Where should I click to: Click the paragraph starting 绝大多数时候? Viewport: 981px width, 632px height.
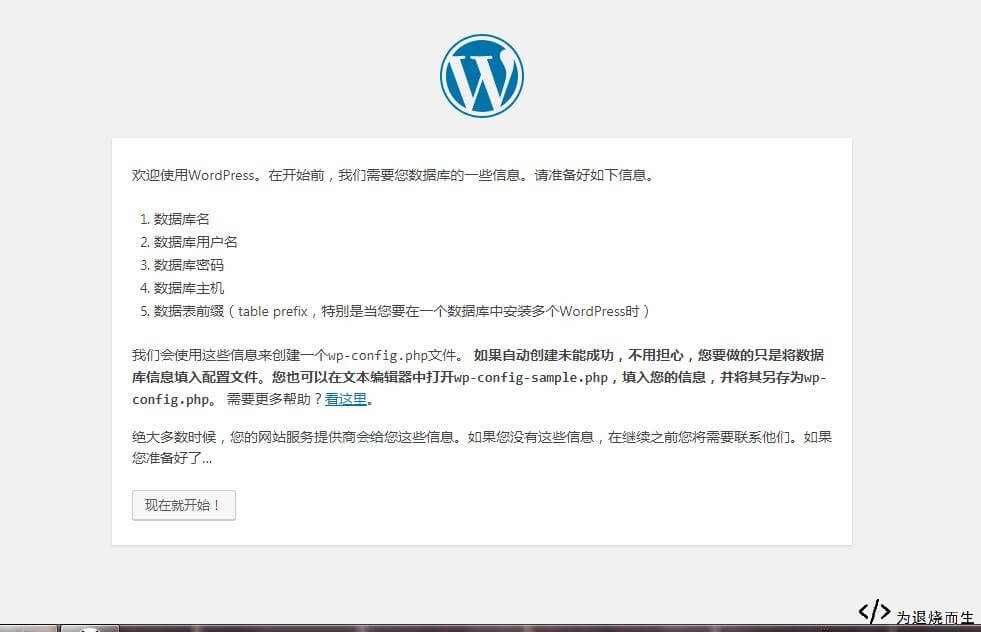482,447
